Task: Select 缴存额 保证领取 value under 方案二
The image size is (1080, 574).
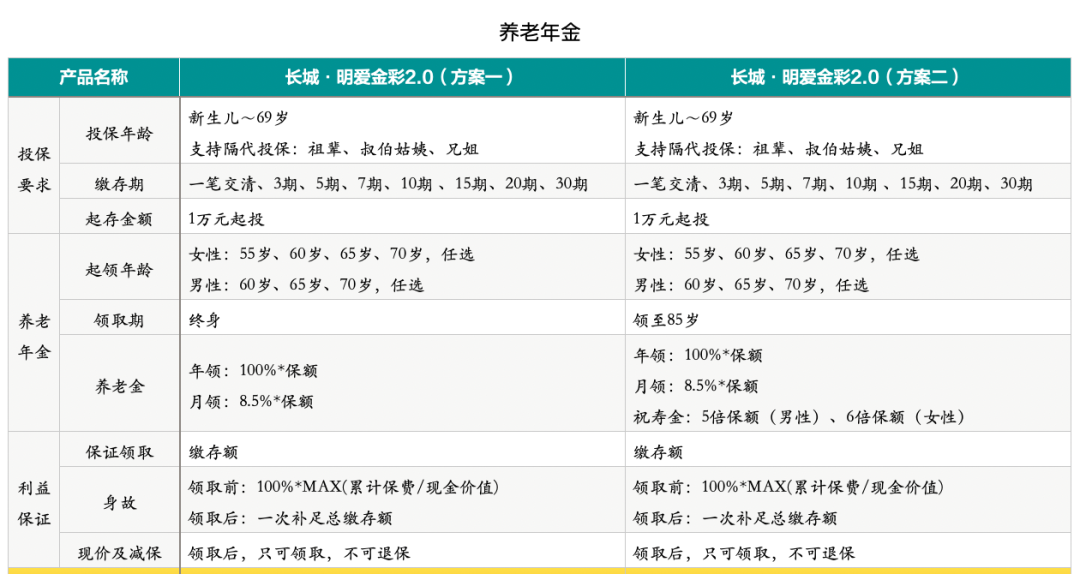Action: 658,452
